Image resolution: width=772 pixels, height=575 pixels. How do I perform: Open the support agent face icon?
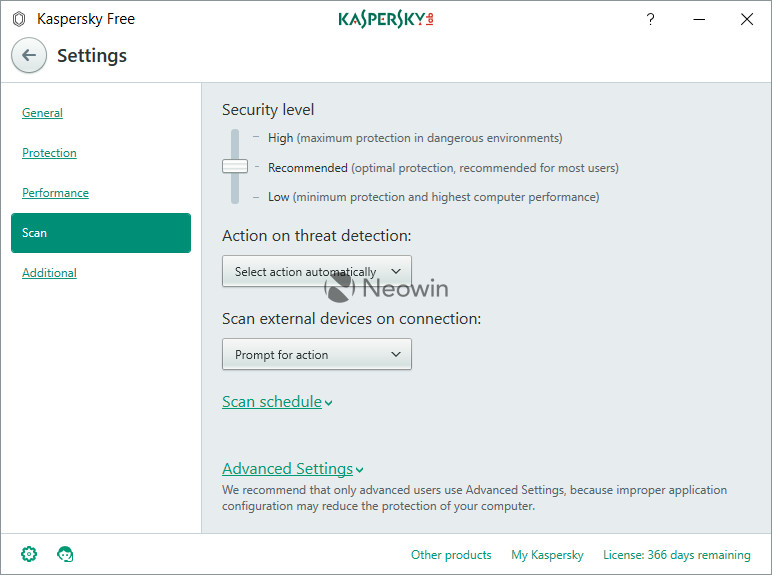[65, 554]
